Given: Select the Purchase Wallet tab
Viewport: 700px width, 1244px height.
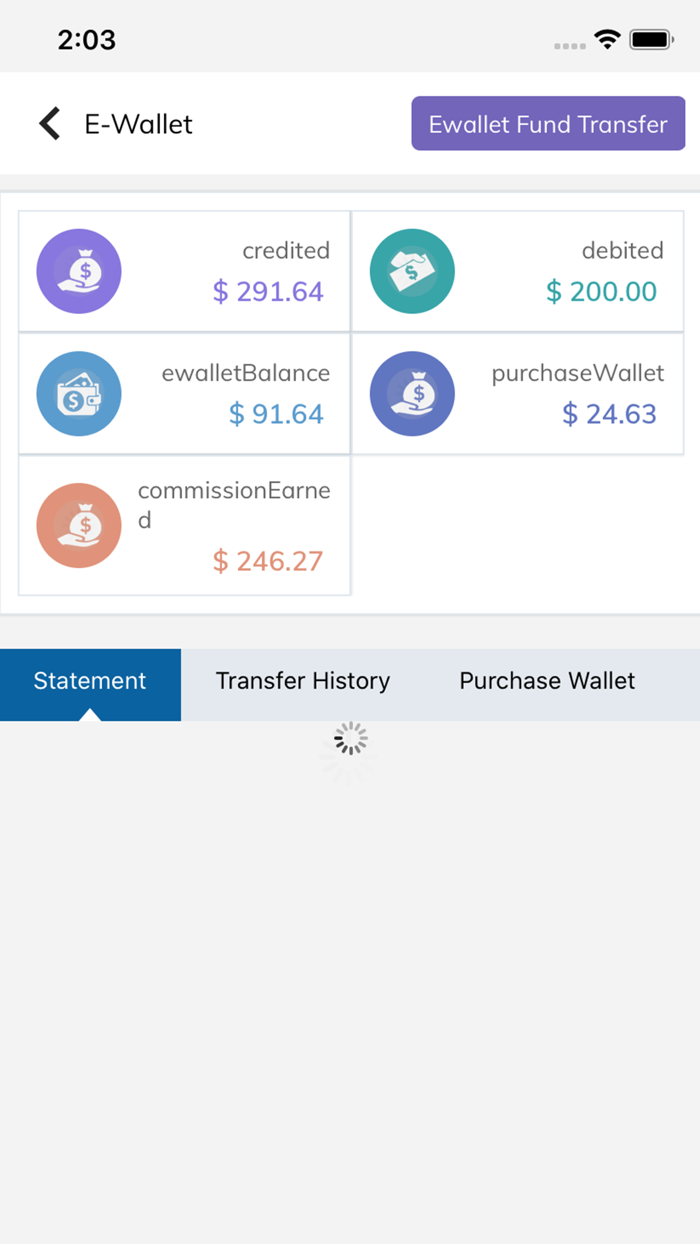Looking at the screenshot, I should pyautogui.click(x=547, y=681).
